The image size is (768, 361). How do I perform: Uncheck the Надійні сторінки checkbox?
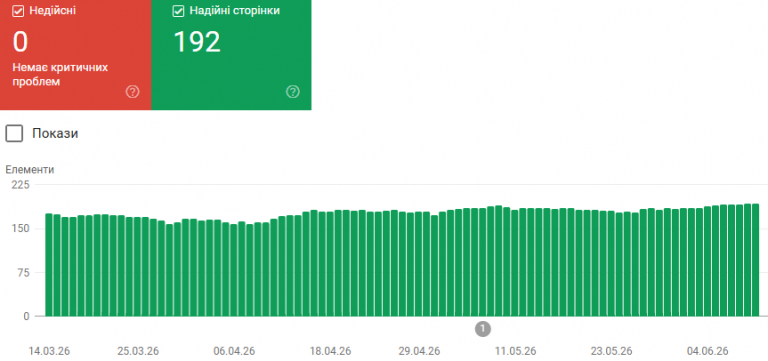178,11
